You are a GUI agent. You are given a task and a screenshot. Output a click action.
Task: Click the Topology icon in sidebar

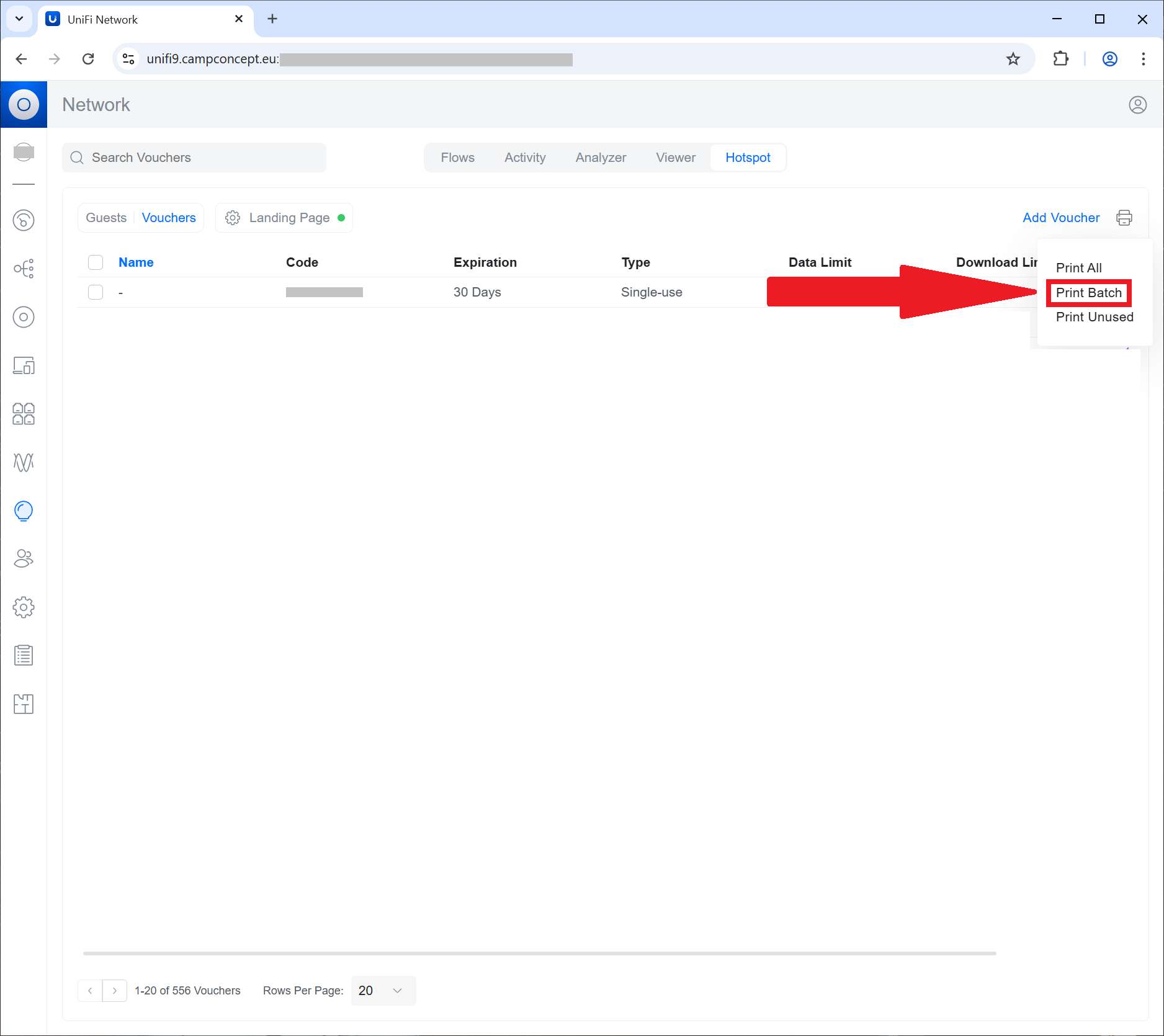24,269
